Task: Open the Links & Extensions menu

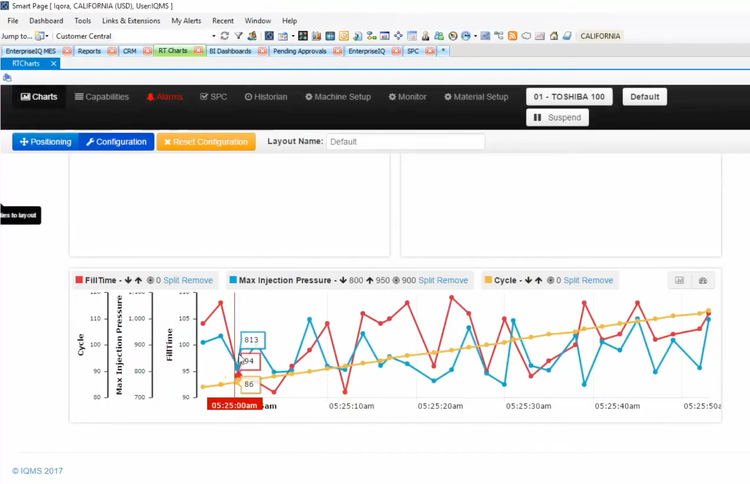Action: (131, 21)
